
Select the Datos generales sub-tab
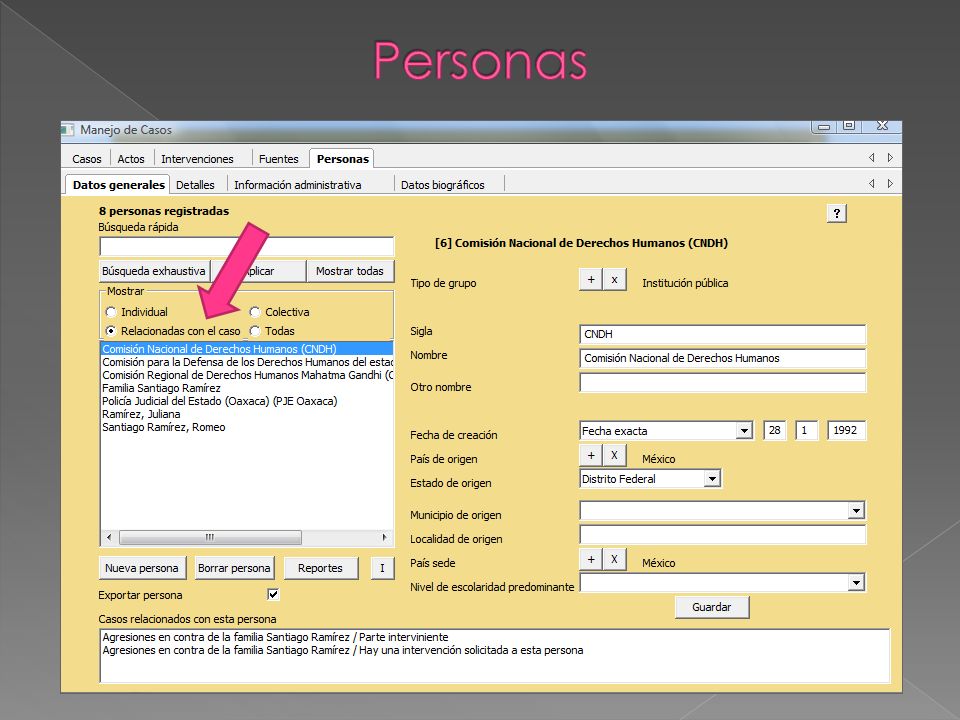click(x=118, y=184)
